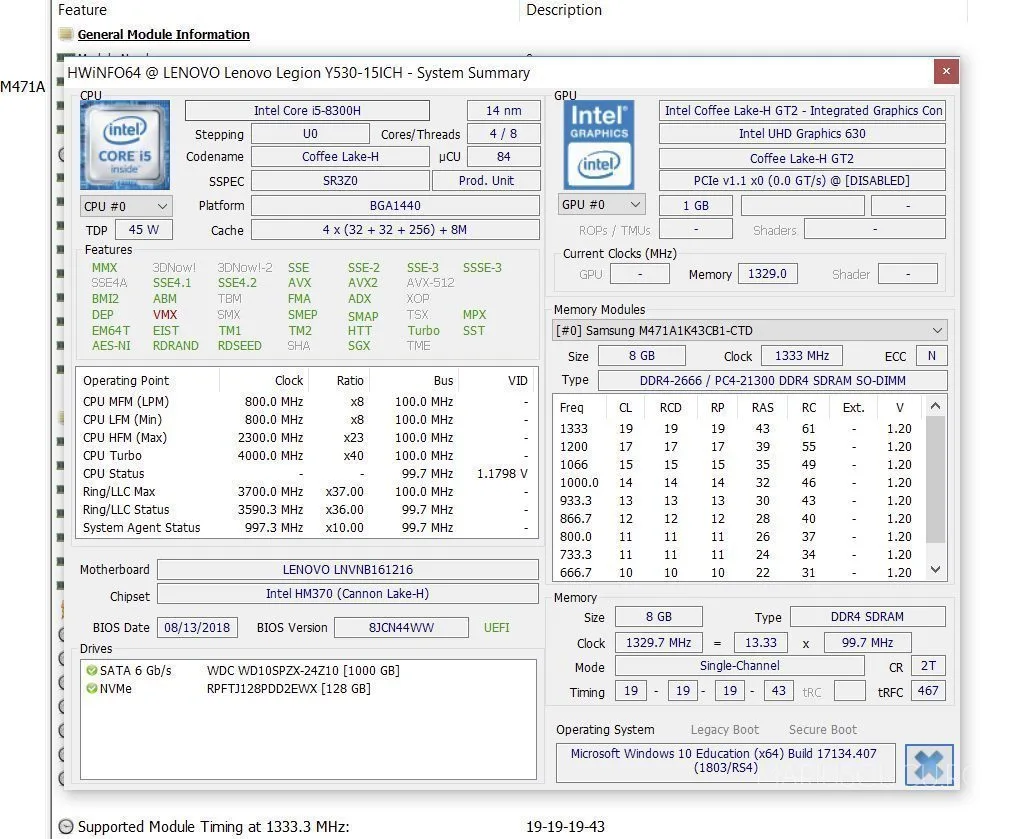The height and width of the screenshot is (839, 1025).
Task: Click the 45 W TDP field
Action: [144, 230]
